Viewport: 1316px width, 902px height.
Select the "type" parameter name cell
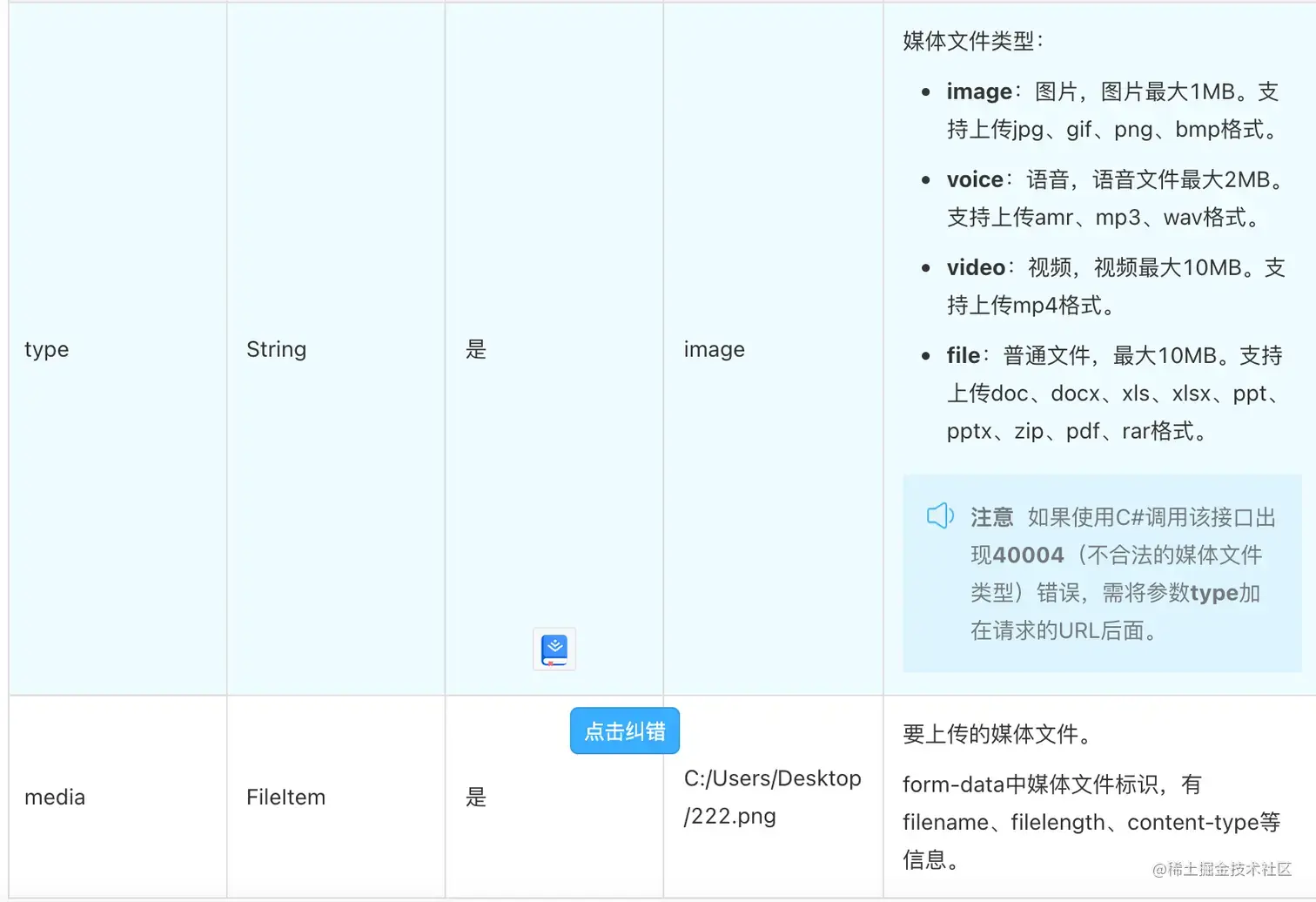tap(47, 349)
